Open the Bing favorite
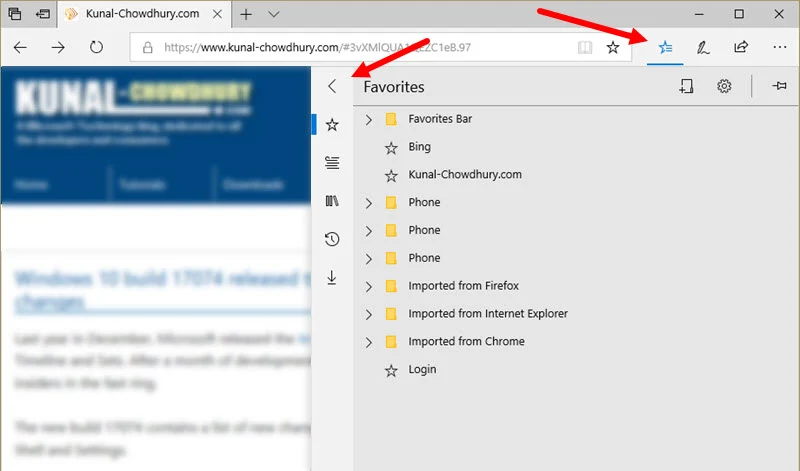 click(419, 147)
